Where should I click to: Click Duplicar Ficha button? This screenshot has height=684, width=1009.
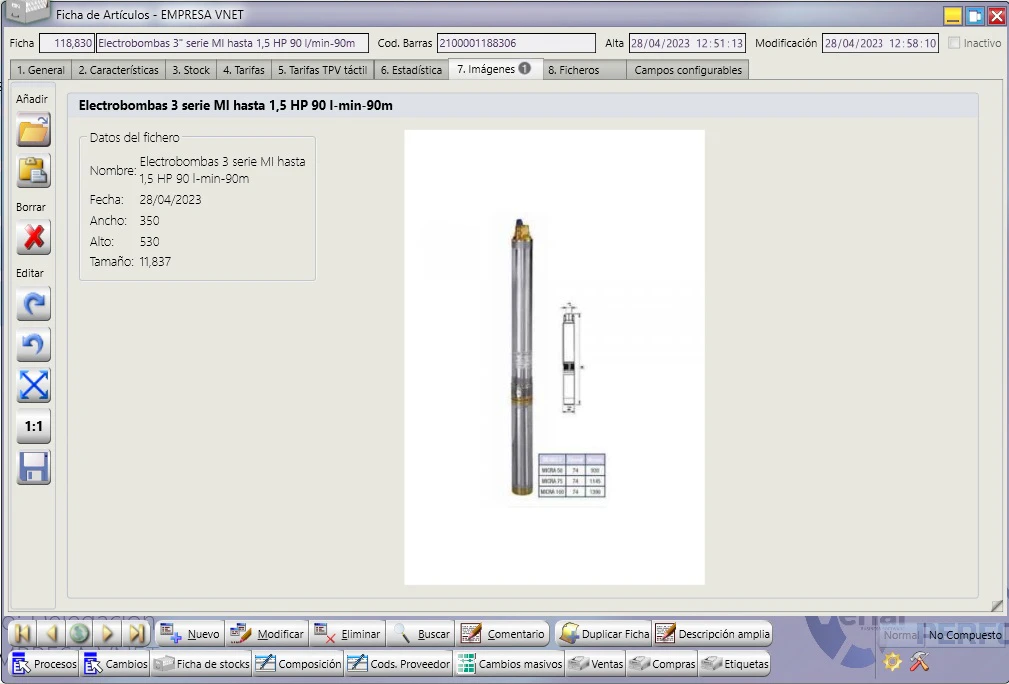tap(604, 634)
